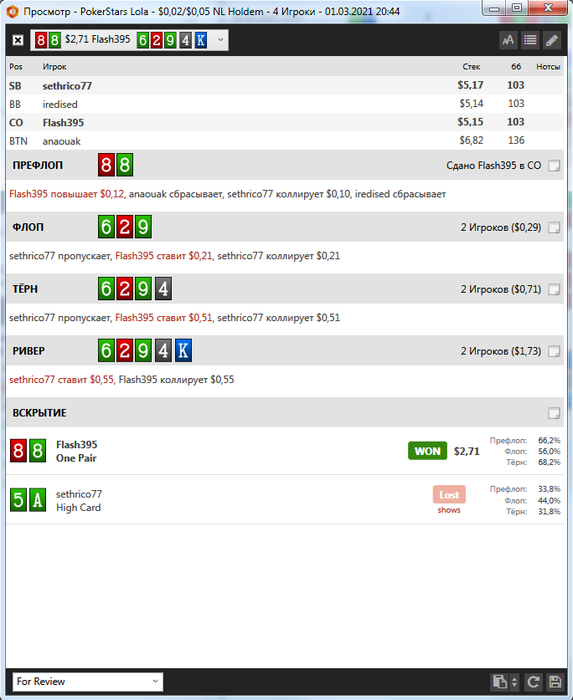The width and height of the screenshot is (573, 700).
Task: Select player row Flash395 in CO
Action: (x=285, y=122)
